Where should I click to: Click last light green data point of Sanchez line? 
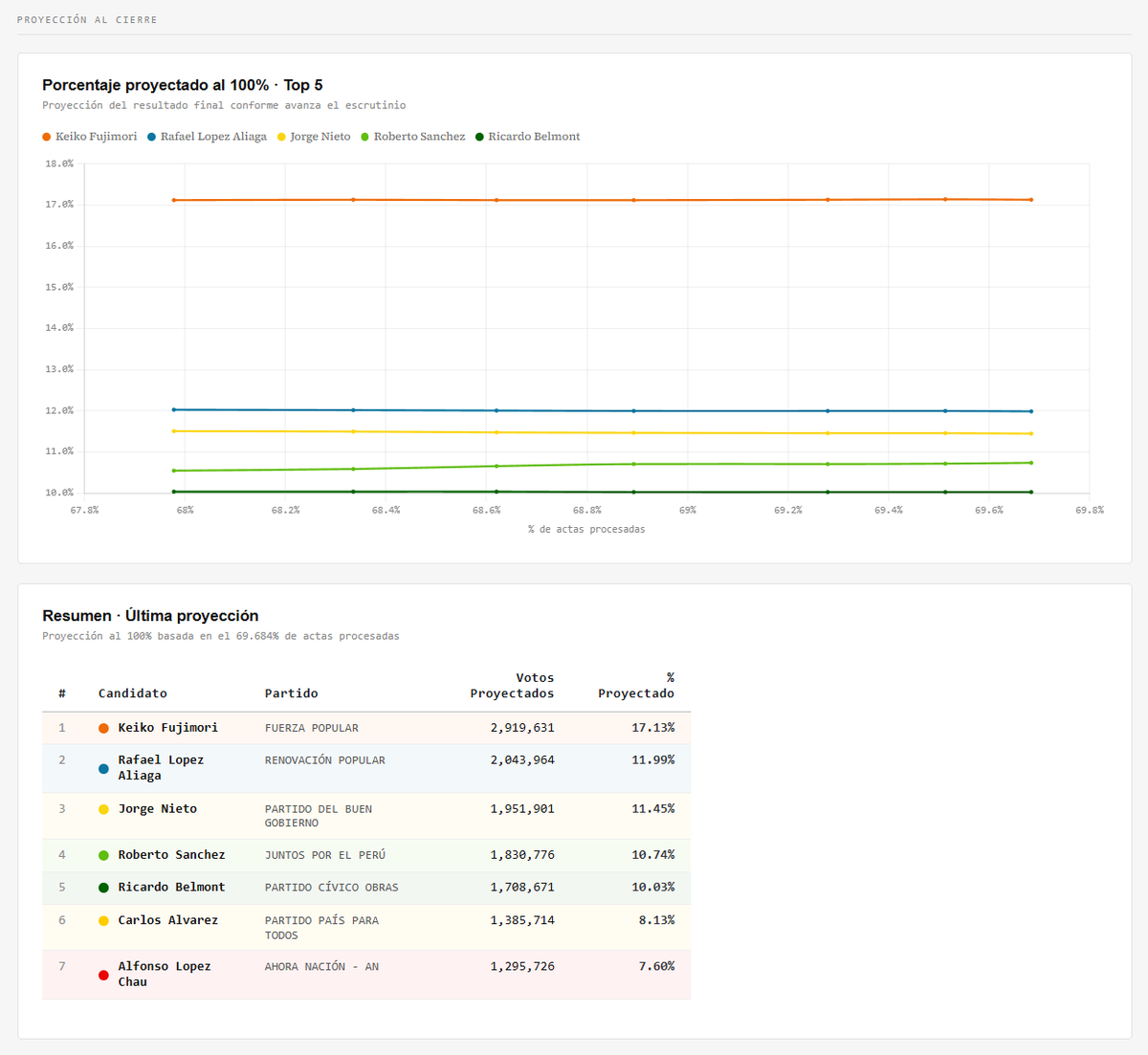click(1030, 463)
